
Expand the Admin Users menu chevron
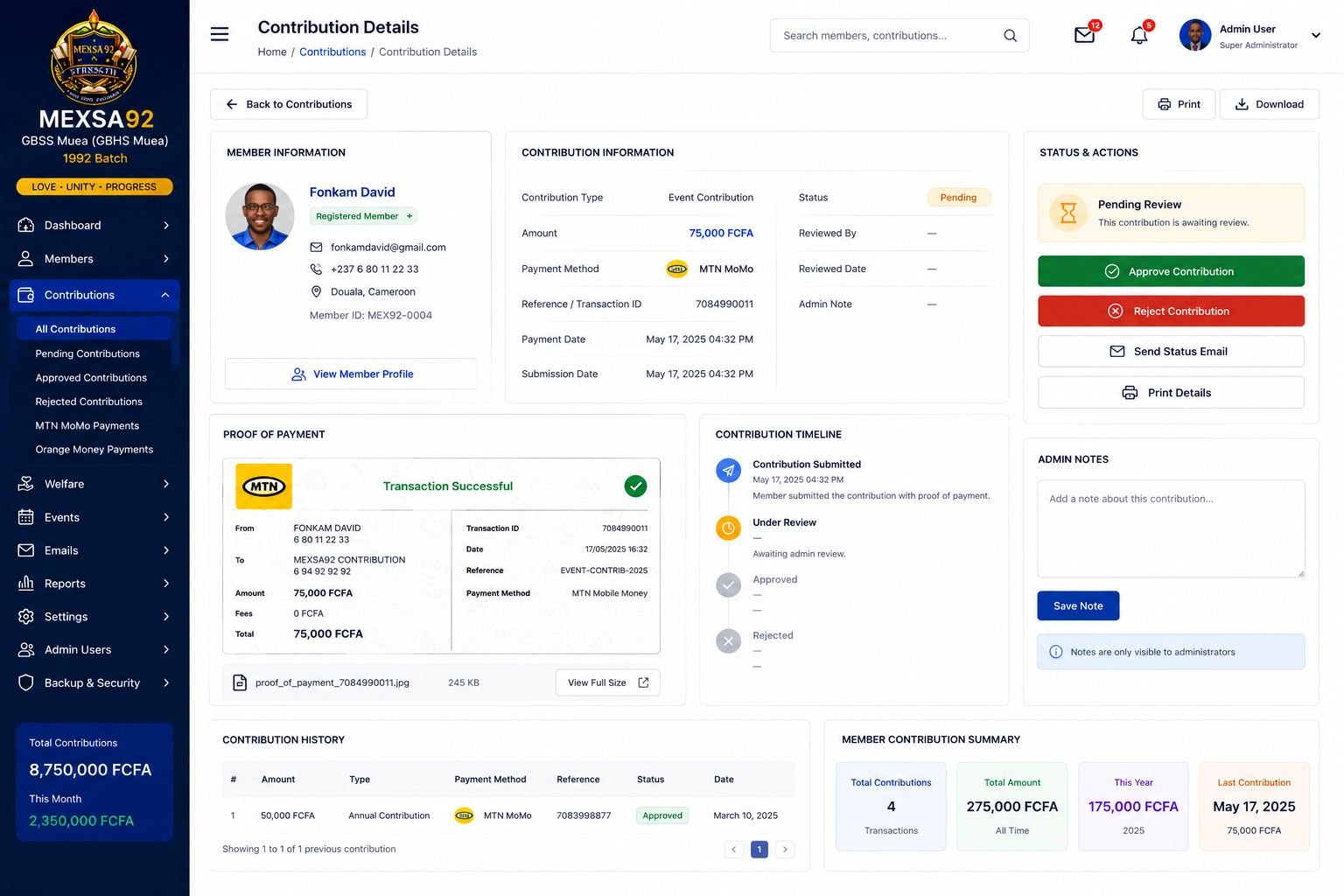(x=165, y=649)
